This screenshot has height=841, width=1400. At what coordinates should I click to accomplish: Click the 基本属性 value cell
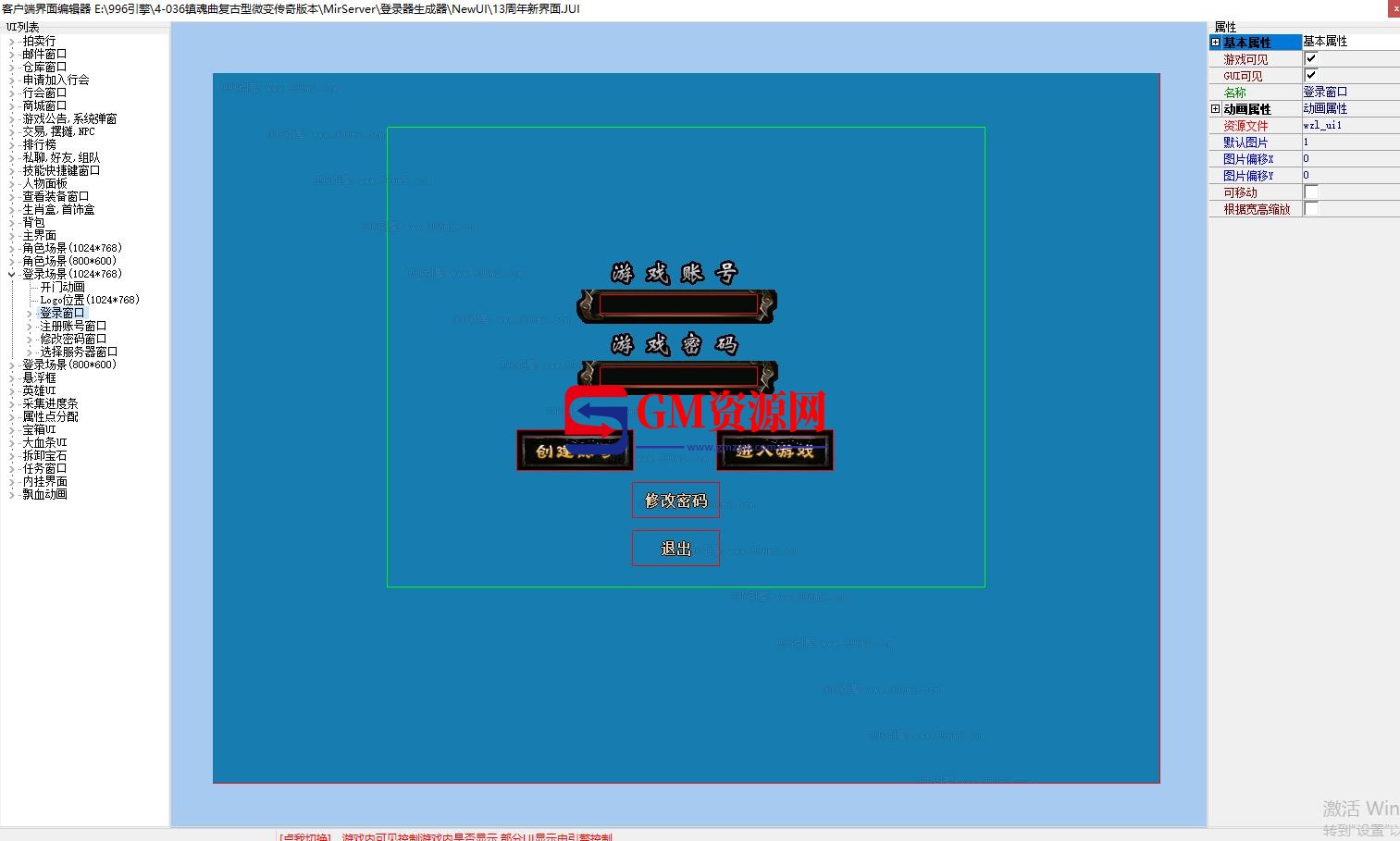tap(1350, 42)
